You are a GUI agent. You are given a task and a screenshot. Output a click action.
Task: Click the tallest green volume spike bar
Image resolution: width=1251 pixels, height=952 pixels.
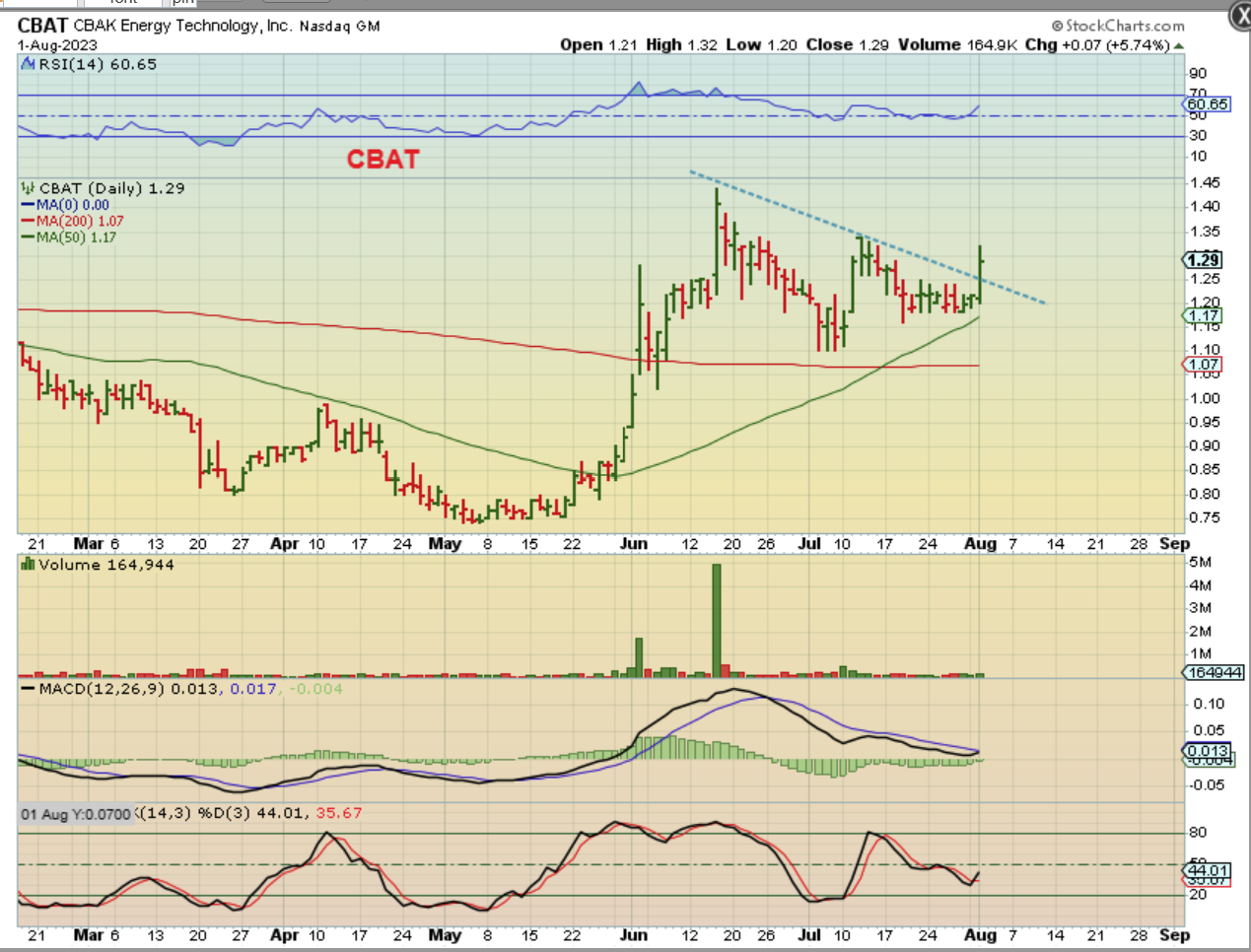pos(717,620)
